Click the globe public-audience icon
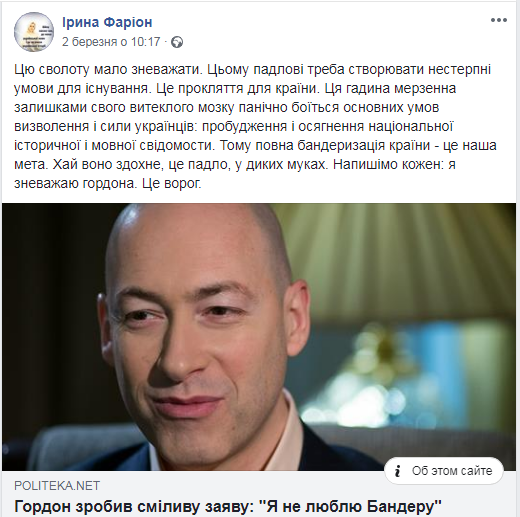This screenshot has height=517, width=520. (177, 42)
